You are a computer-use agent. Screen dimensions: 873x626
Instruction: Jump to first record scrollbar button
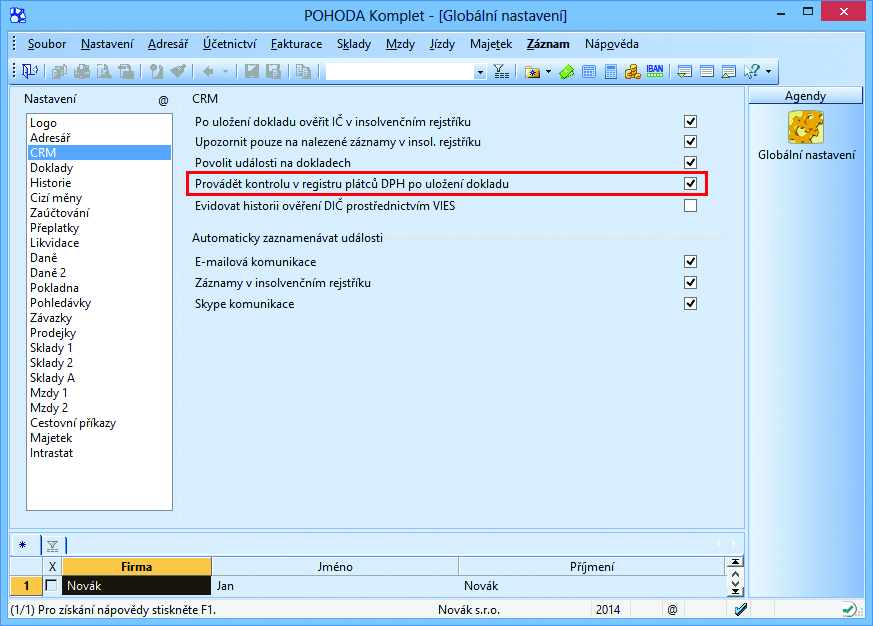click(735, 562)
